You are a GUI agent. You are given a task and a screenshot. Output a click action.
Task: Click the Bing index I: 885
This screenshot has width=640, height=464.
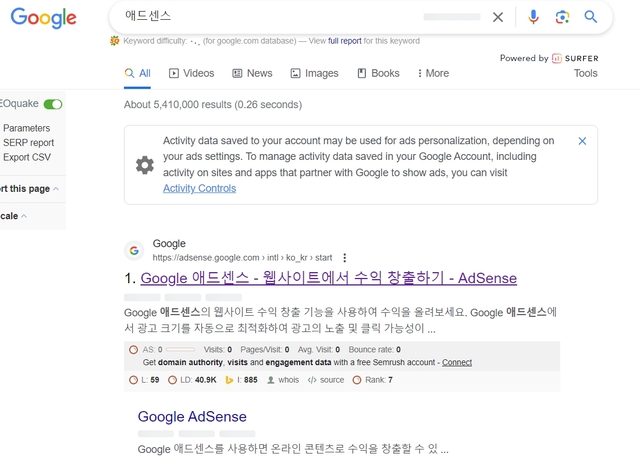point(241,380)
